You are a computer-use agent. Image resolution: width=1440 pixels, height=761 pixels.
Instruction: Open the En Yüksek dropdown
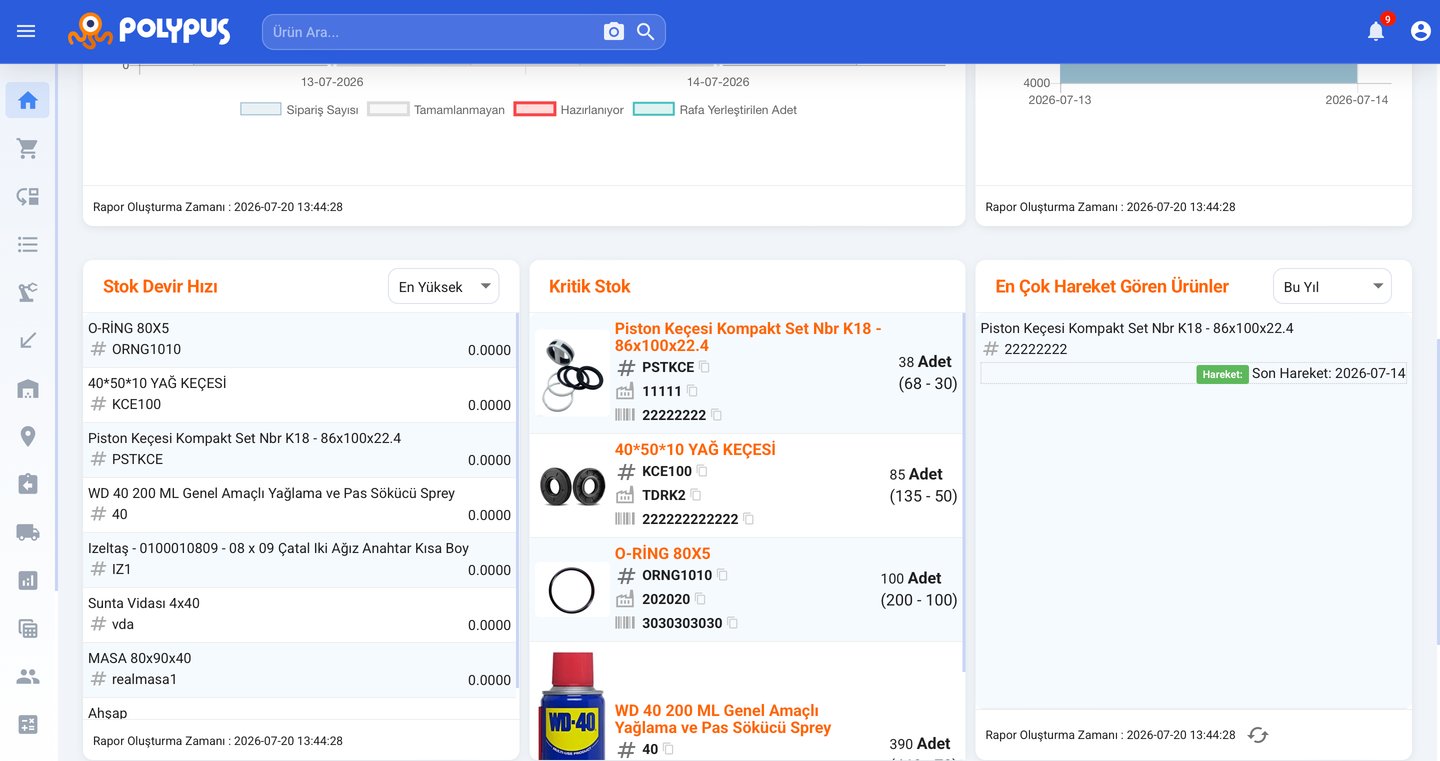point(444,287)
